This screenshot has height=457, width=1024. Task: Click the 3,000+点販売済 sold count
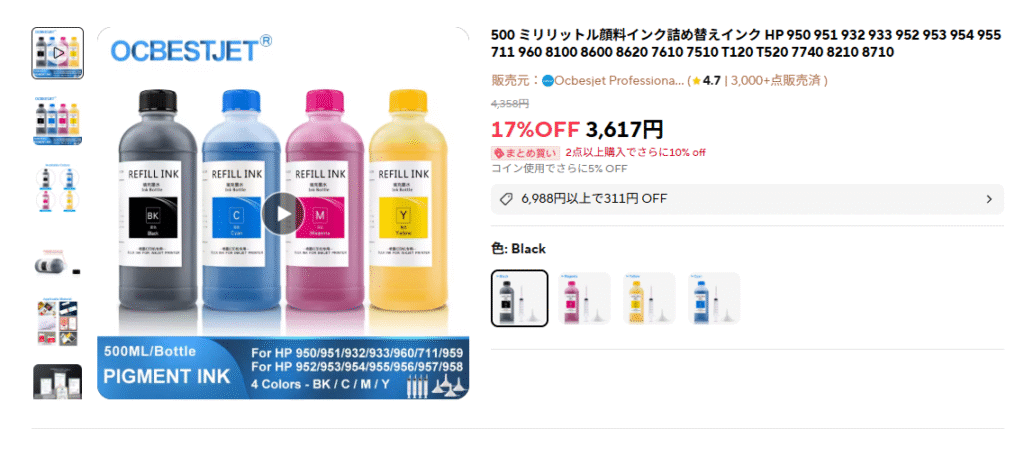point(777,81)
